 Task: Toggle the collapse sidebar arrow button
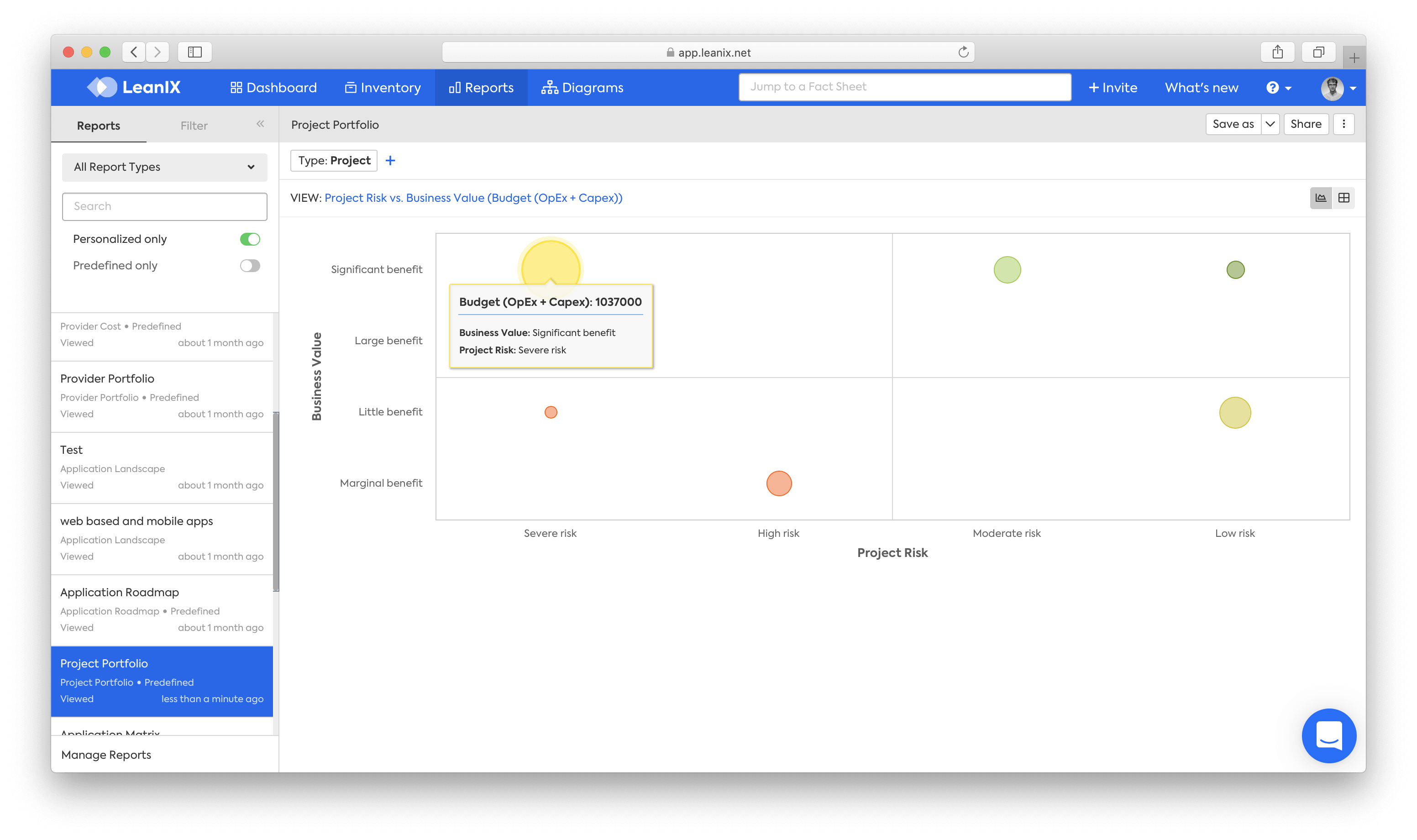click(260, 124)
